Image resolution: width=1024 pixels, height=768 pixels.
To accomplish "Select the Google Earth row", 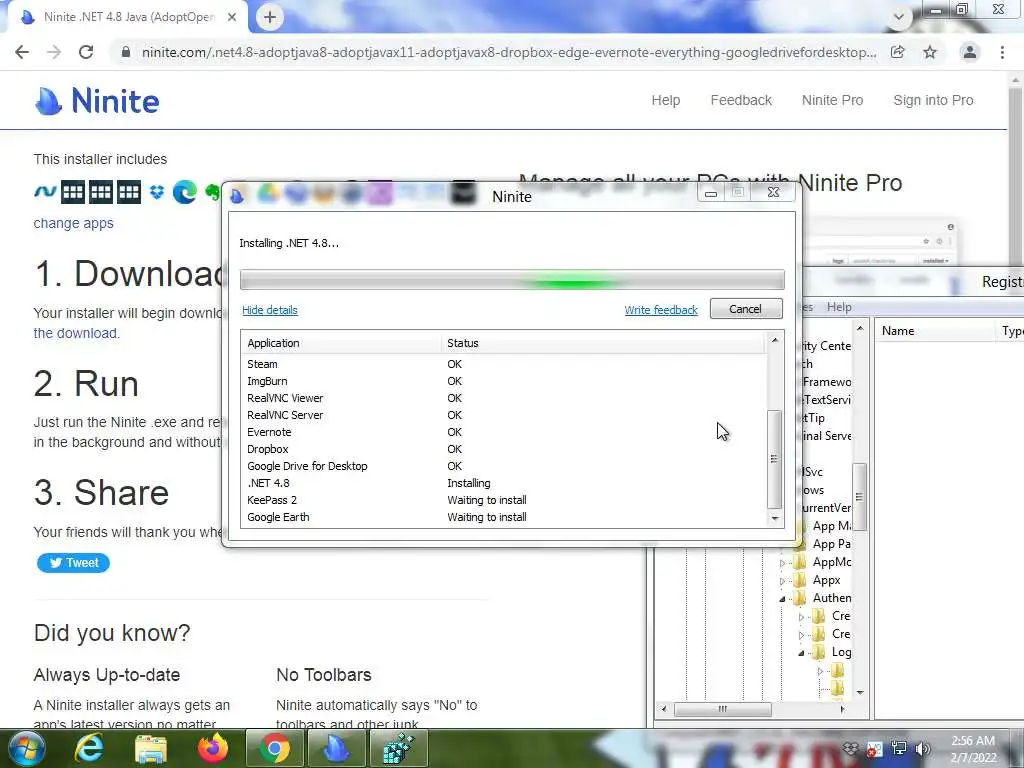I will pos(504,517).
